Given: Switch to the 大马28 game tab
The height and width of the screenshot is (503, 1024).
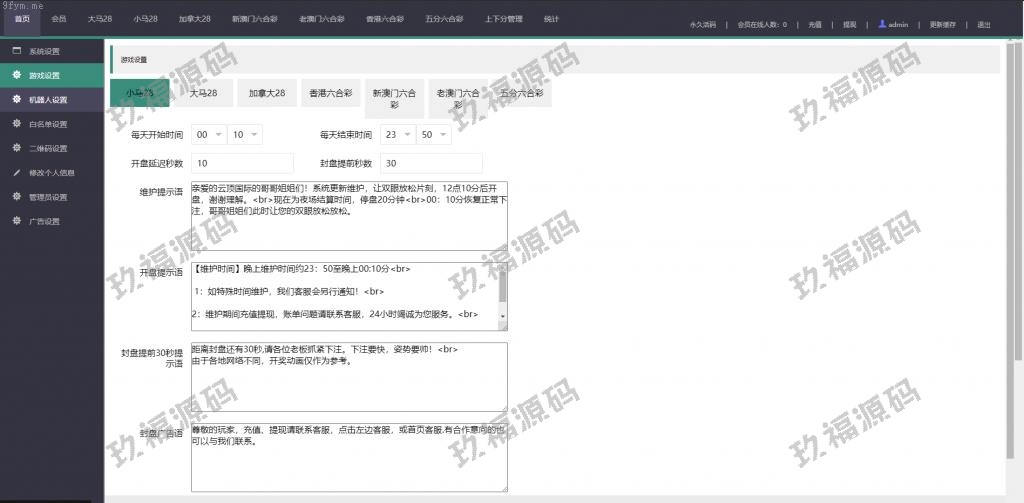Looking at the screenshot, I should pyautogui.click(x=207, y=93).
